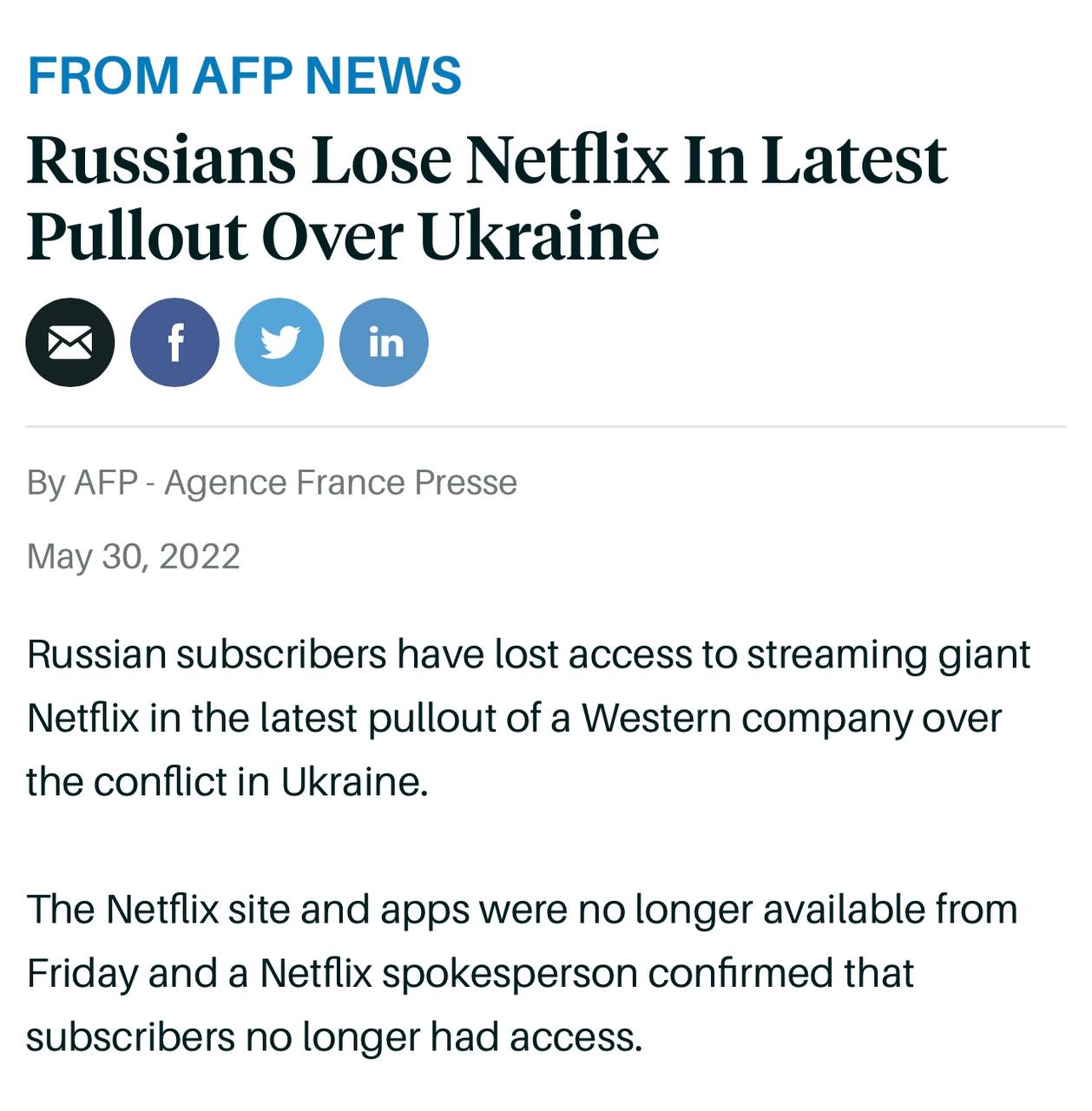Click the horizontal divider below share icons
The width and height of the screenshot is (1092, 1111).
545,427
